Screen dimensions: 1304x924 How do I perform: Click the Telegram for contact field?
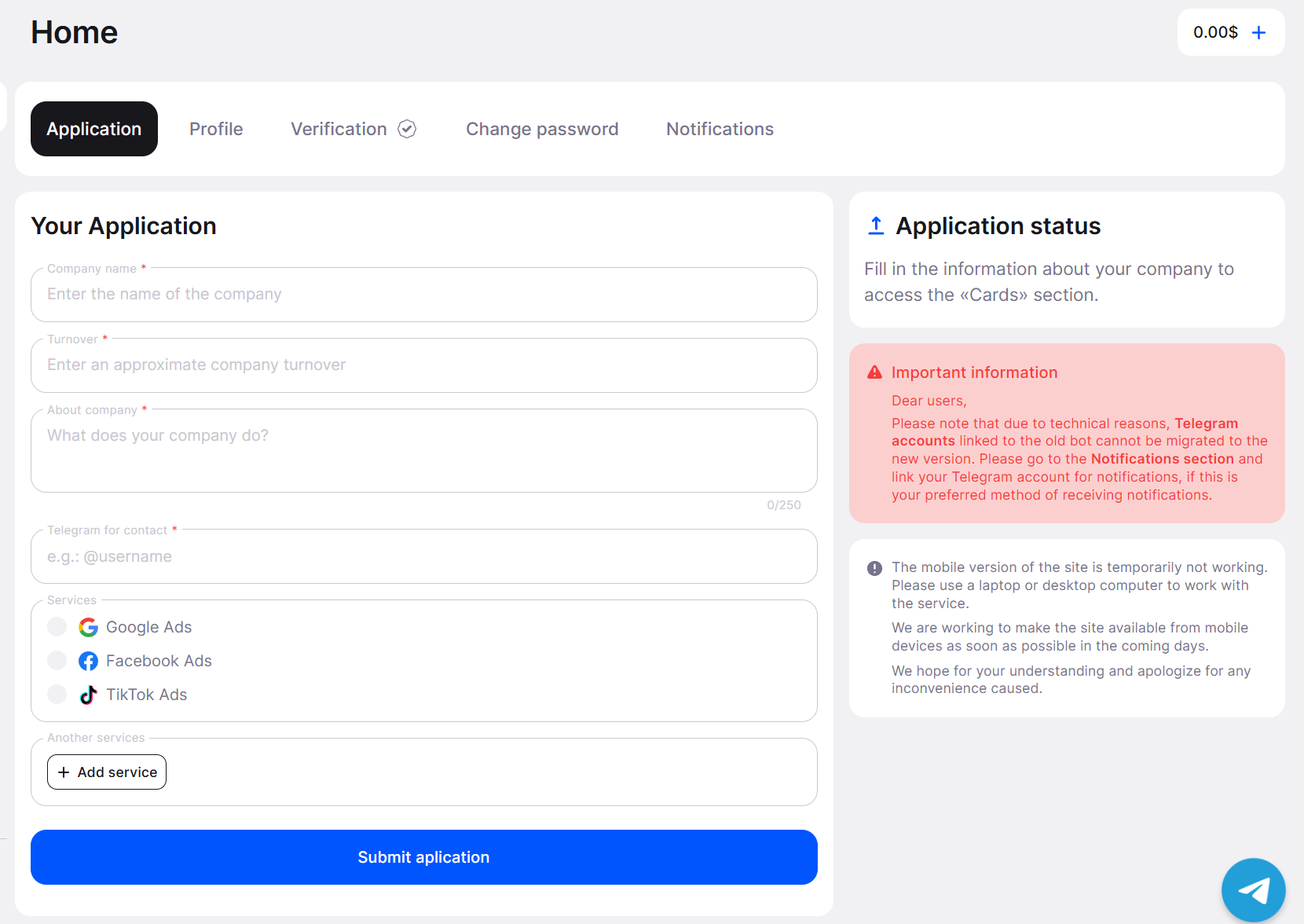tap(423, 557)
